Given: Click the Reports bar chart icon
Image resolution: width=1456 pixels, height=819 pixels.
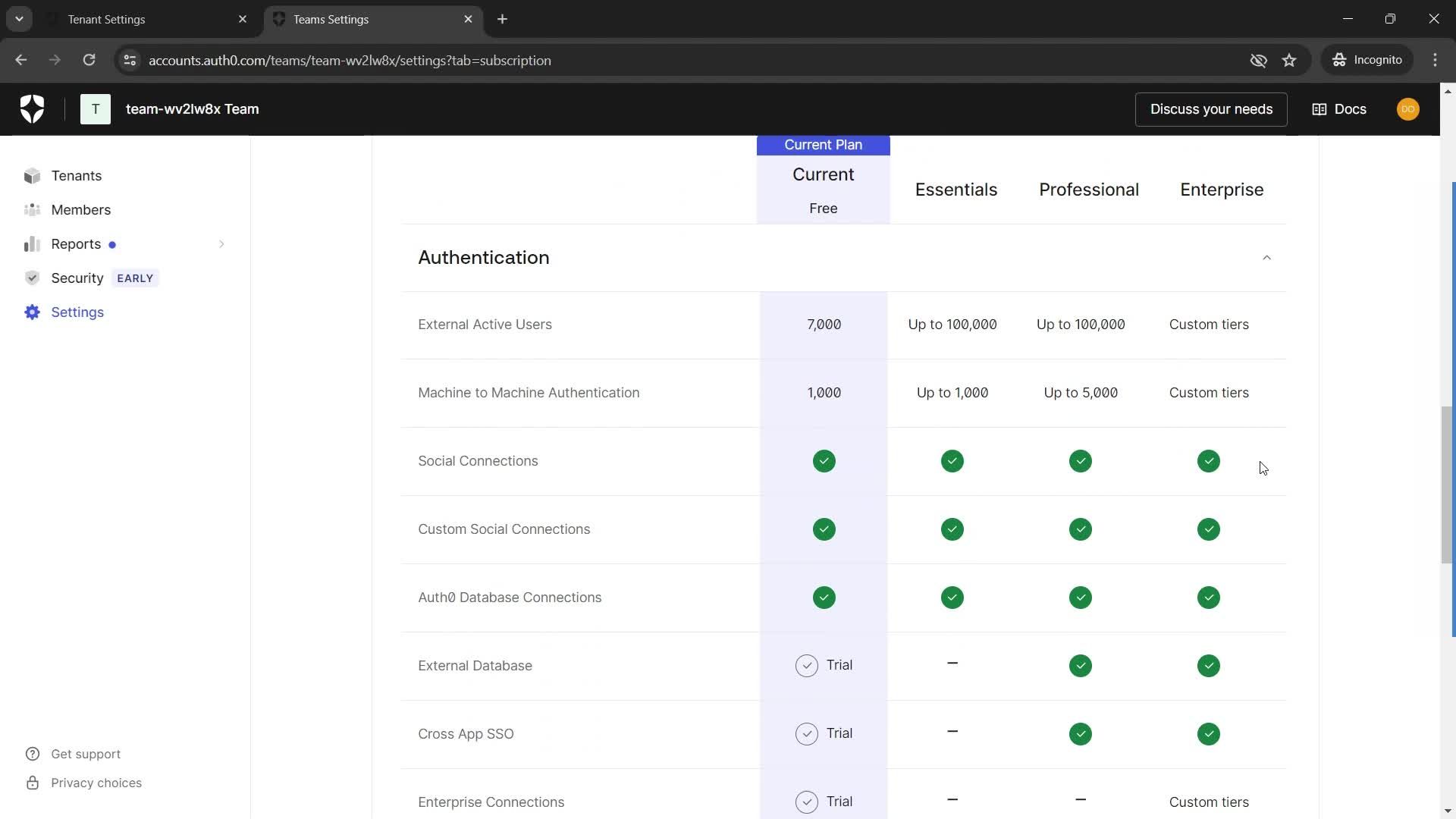Looking at the screenshot, I should [32, 244].
